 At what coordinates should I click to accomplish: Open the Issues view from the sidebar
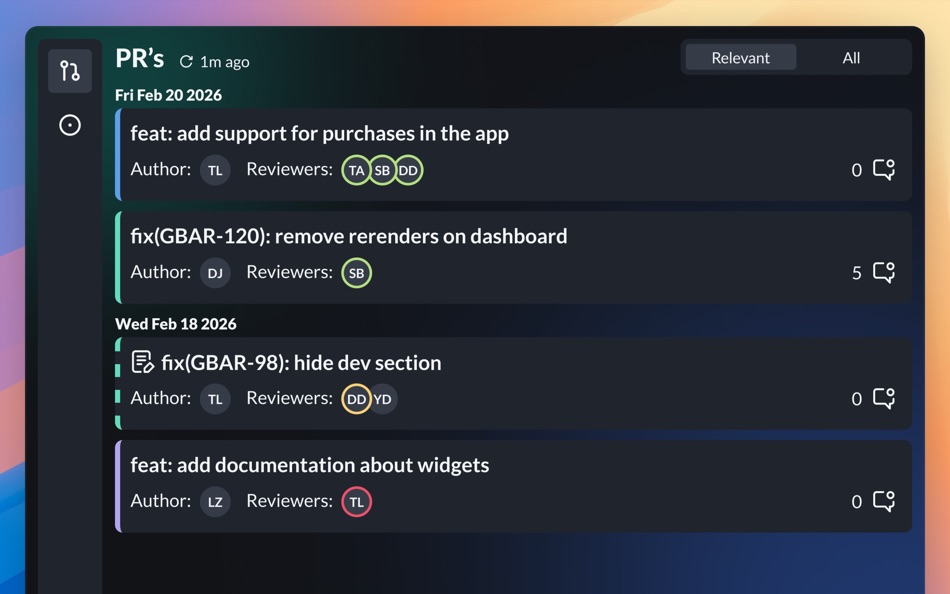69,124
